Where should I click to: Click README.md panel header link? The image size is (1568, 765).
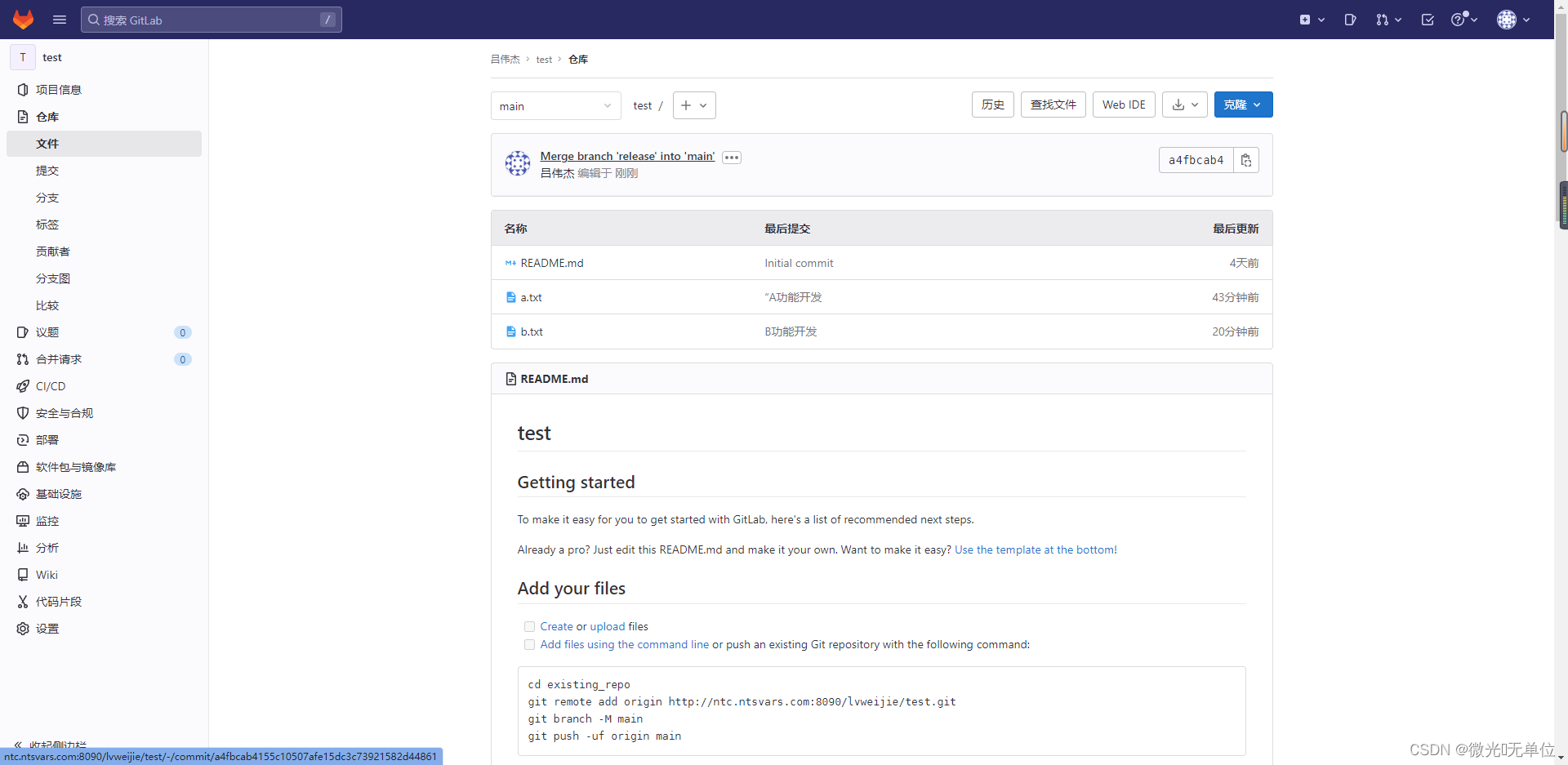click(x=555, y=379)
